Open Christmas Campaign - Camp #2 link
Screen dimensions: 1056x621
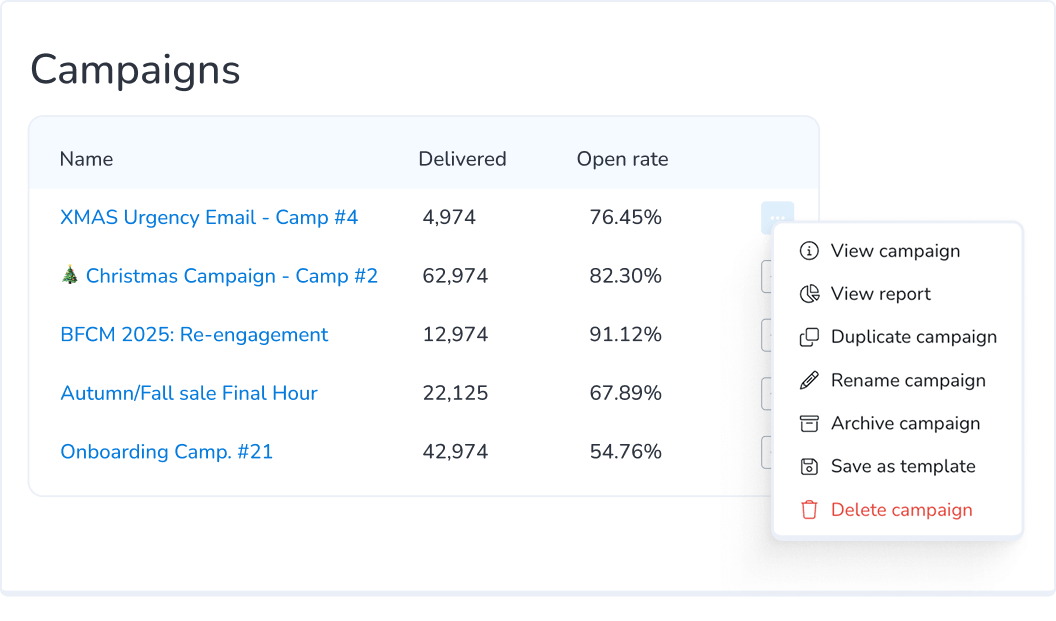pos(231,276)
